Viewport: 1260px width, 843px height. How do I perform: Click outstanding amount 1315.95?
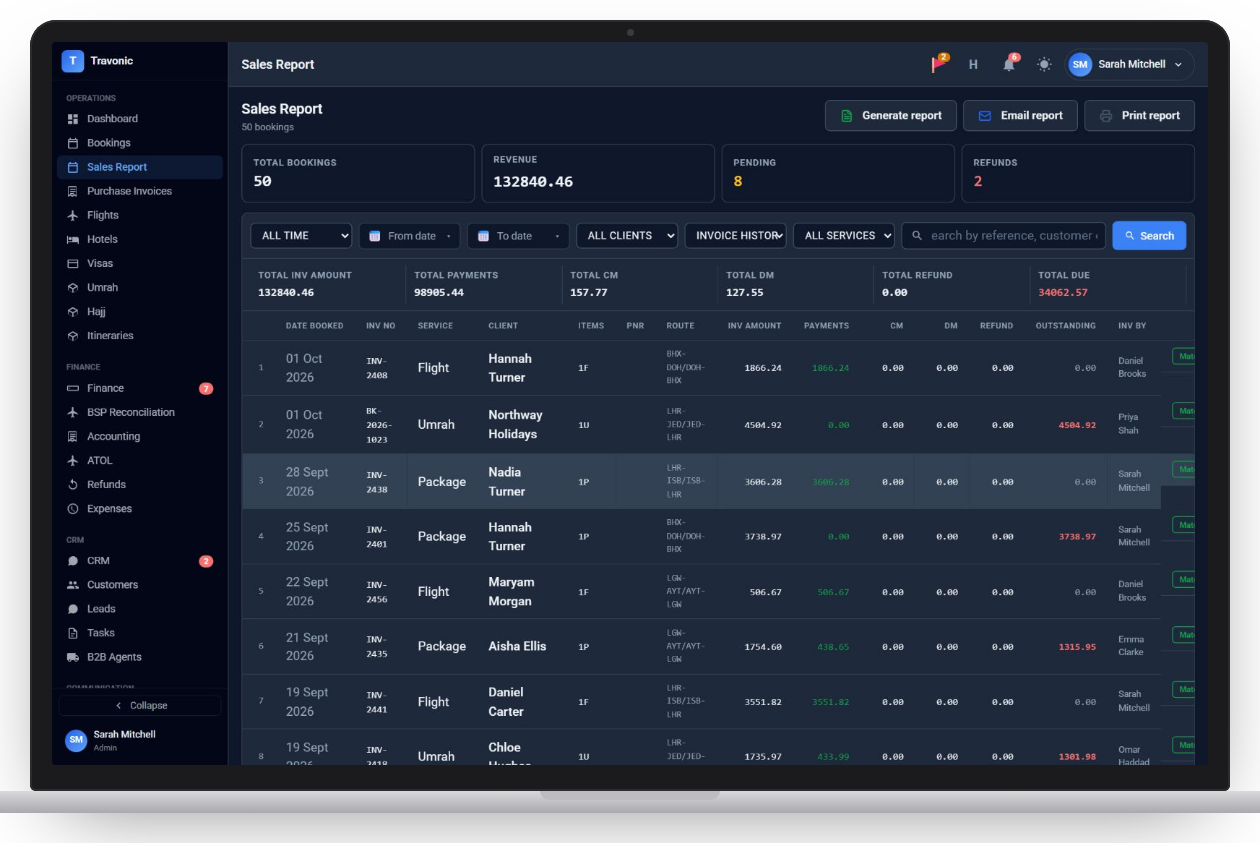click(x=1077, y=647)
